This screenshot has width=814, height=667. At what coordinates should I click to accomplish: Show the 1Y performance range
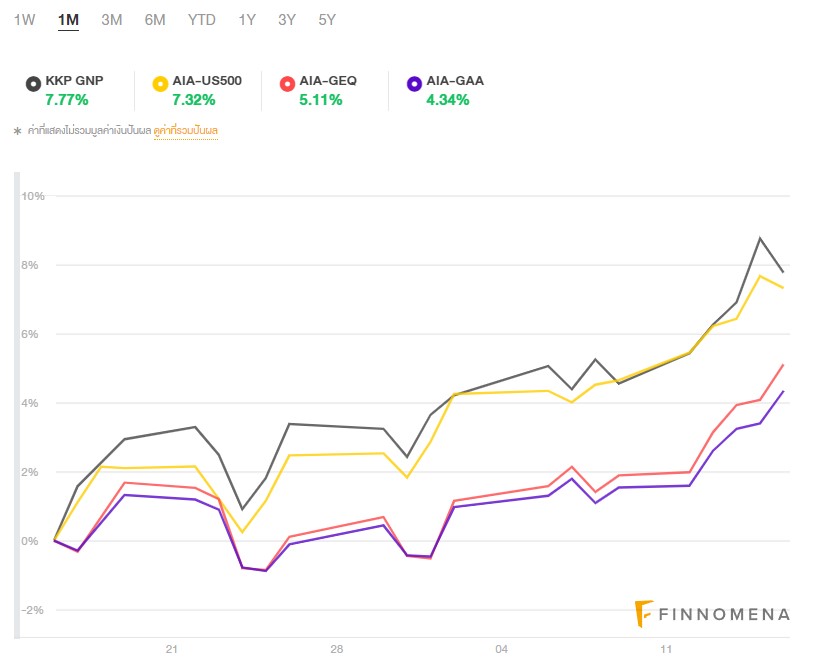247,20
